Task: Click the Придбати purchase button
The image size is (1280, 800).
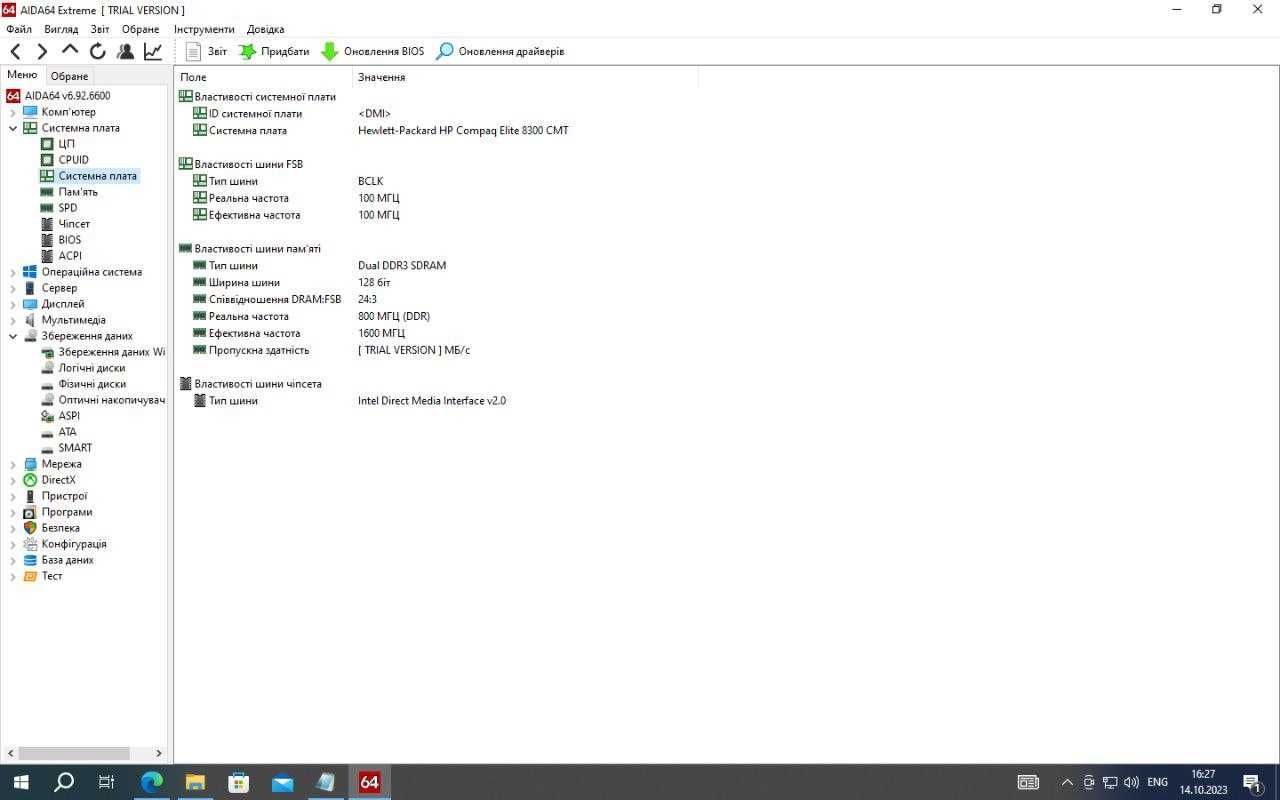Action: (274, 51)
